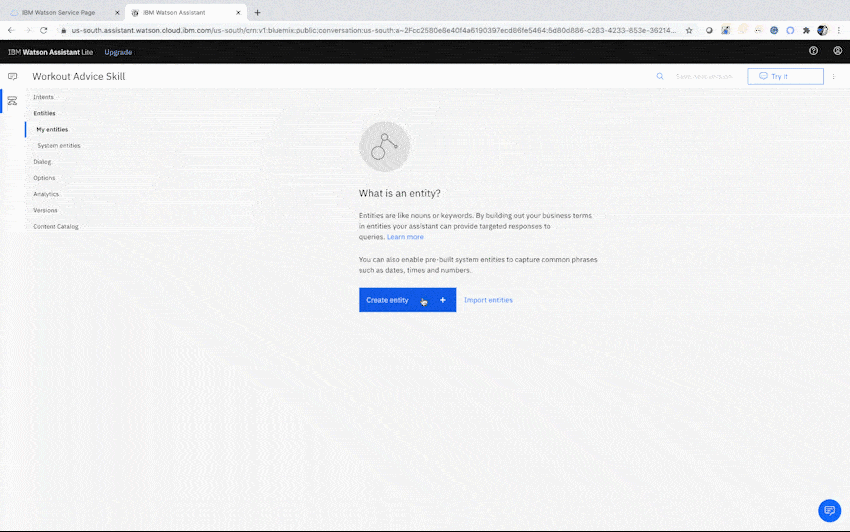Screen dimensions: 850x532
Task: Click the browser address bar URL
Action: click(374, 30)
